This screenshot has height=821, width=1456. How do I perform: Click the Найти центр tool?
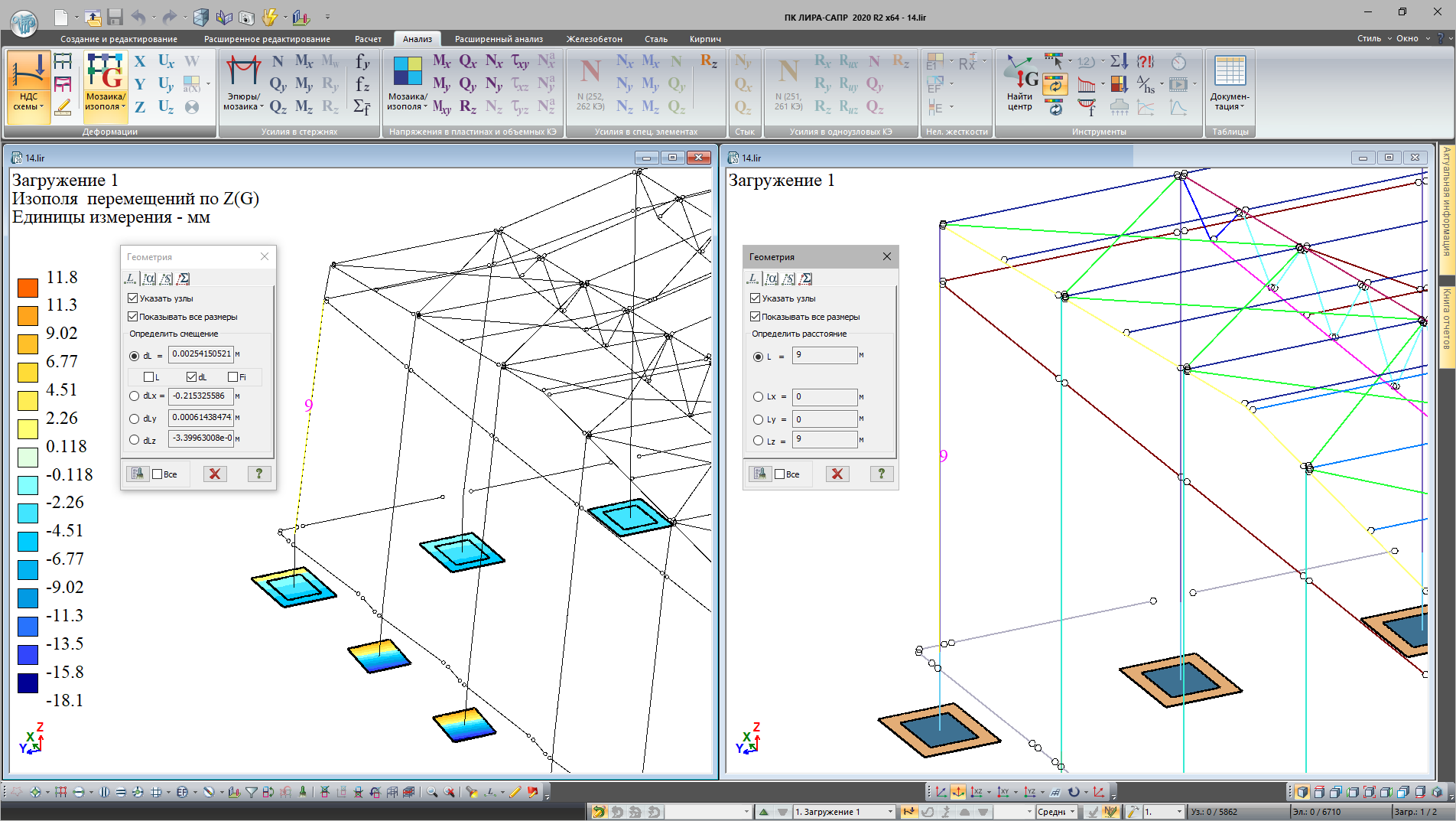1020,83
